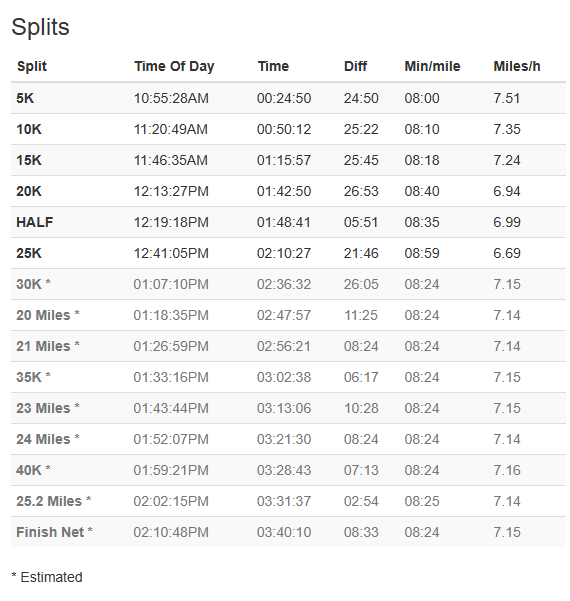
Task: Select the 5K split row label
Action: point(25,98)
